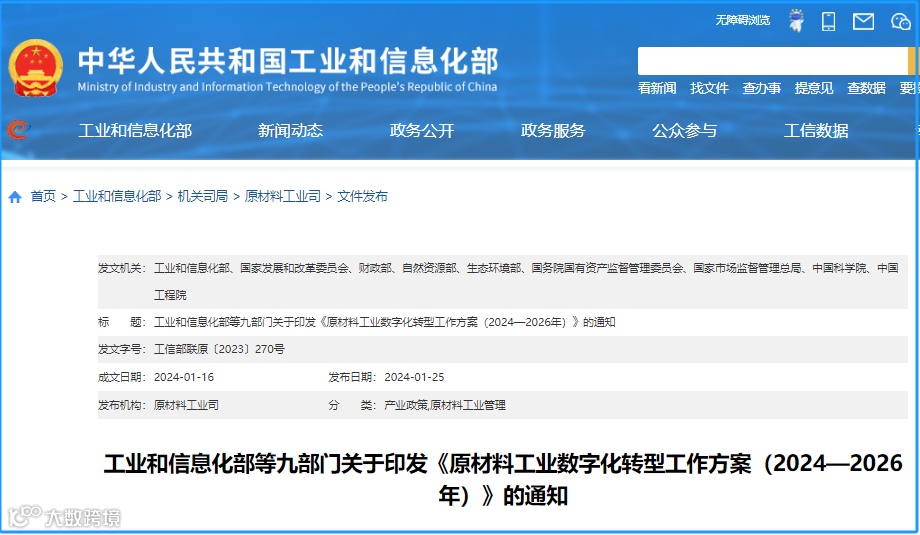The image size is (920, 535).
Task: Click the English ministry name subtitle
Action: 287,87
